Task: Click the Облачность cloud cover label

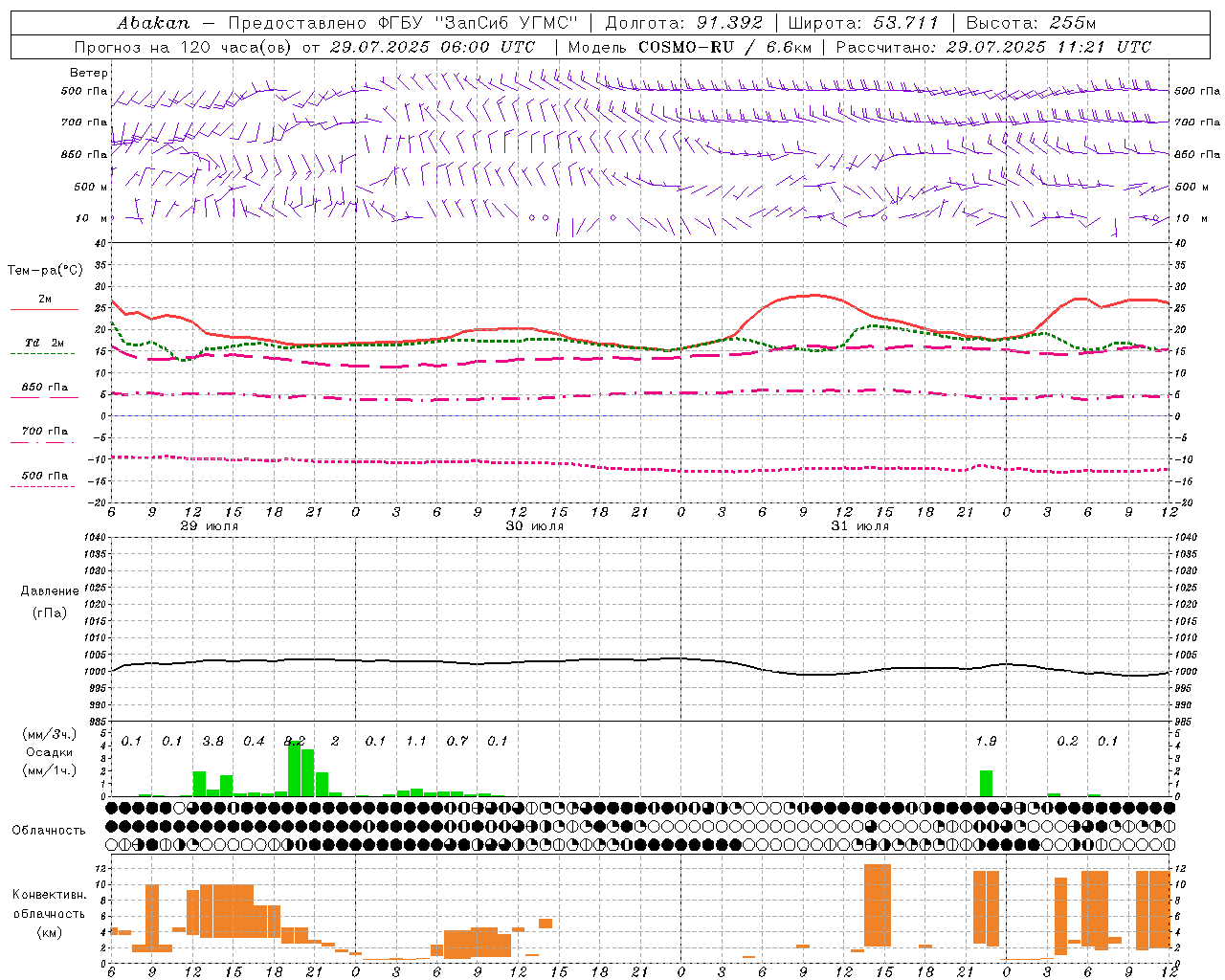Action: pos(49,830)
